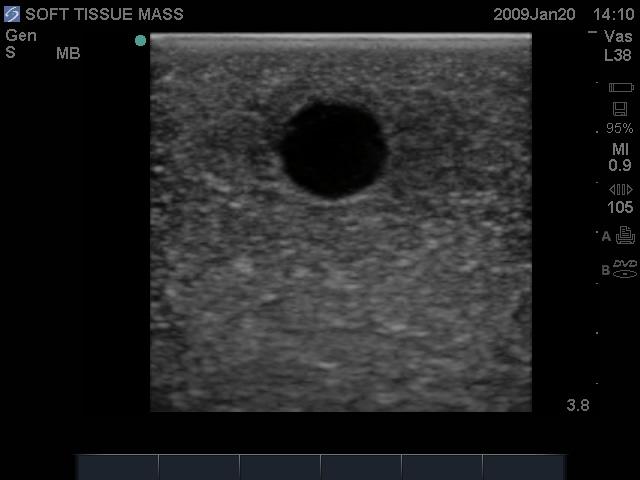
Task: Click the teal orientation marker dot
Action: pos(141,41)
